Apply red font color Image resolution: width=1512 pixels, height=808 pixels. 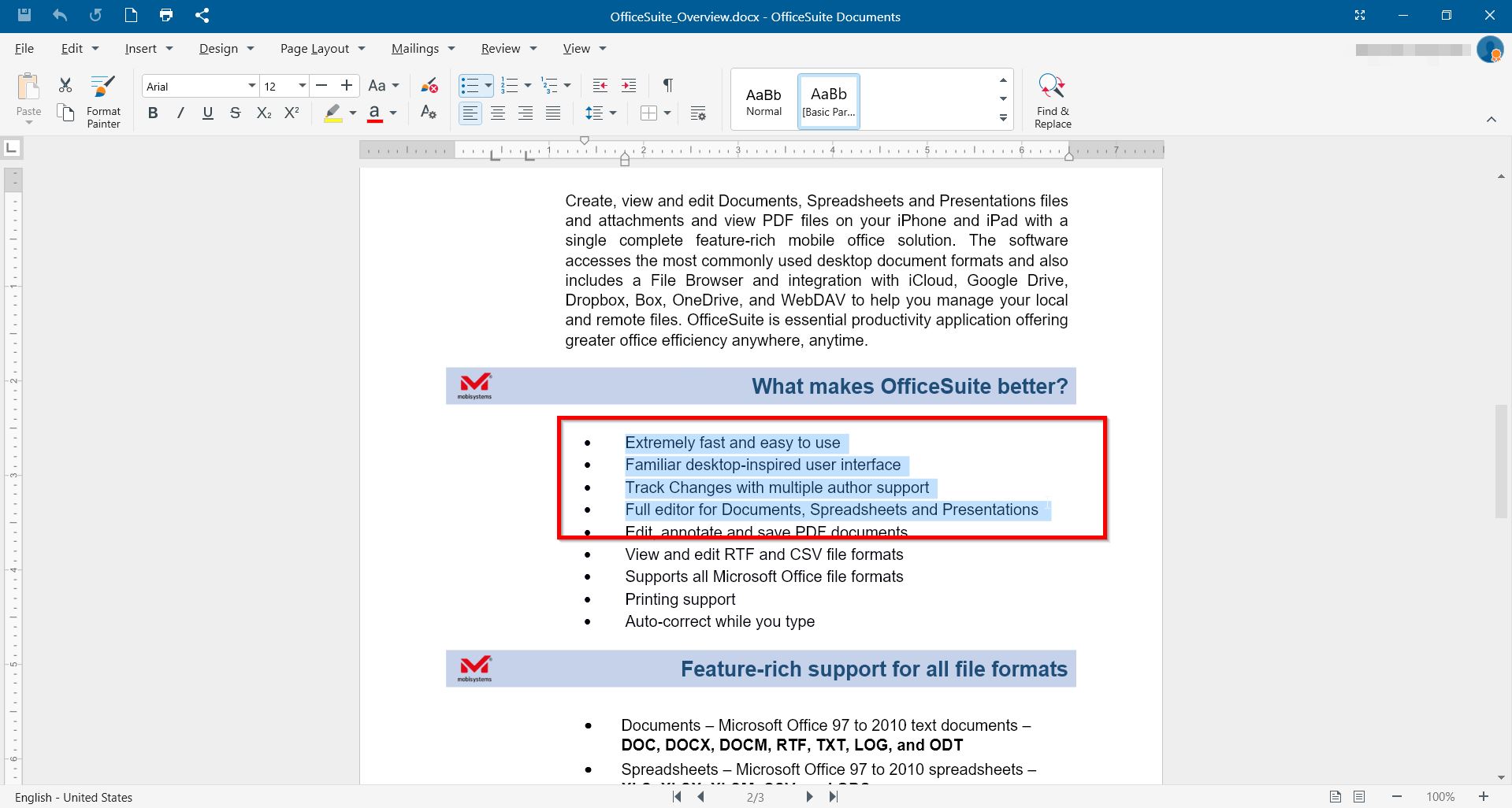tap(375, 113)
